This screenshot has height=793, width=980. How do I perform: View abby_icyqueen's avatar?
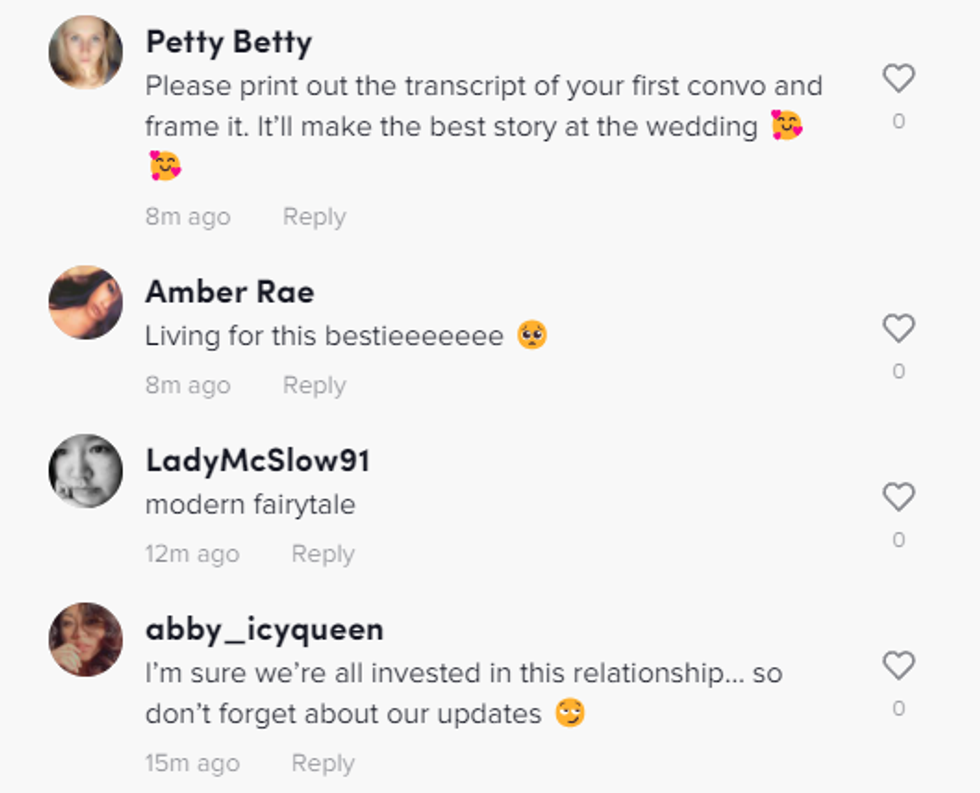(85, 639)
